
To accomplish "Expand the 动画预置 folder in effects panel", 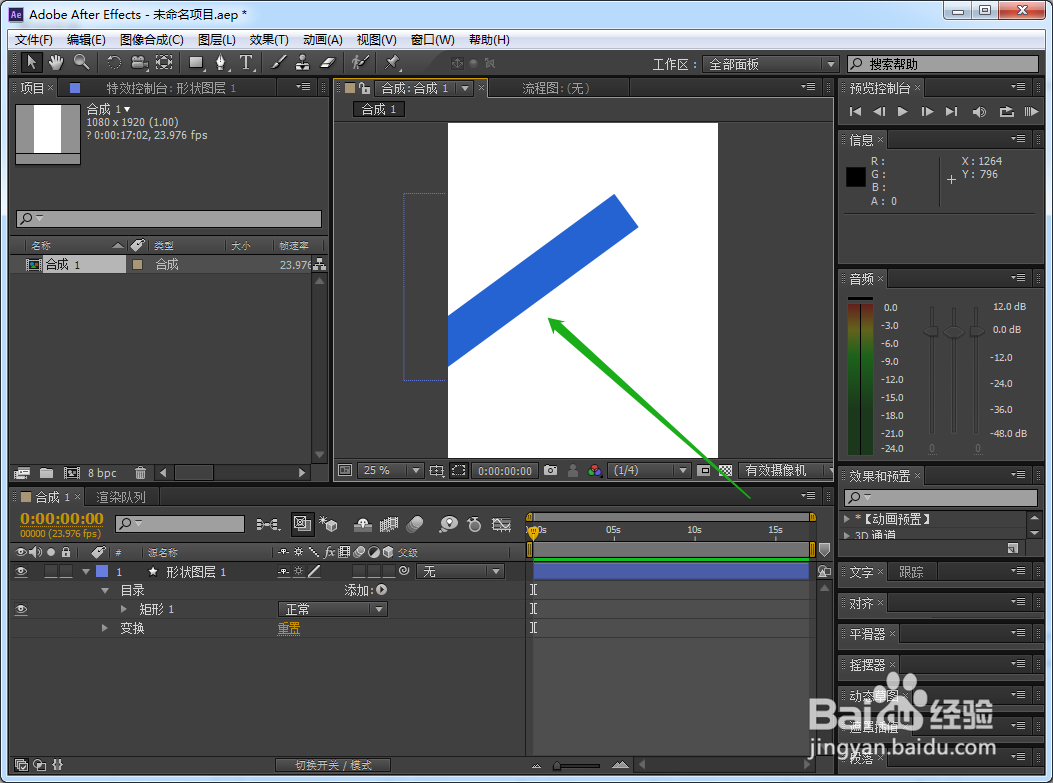I will tap(847, 519).
